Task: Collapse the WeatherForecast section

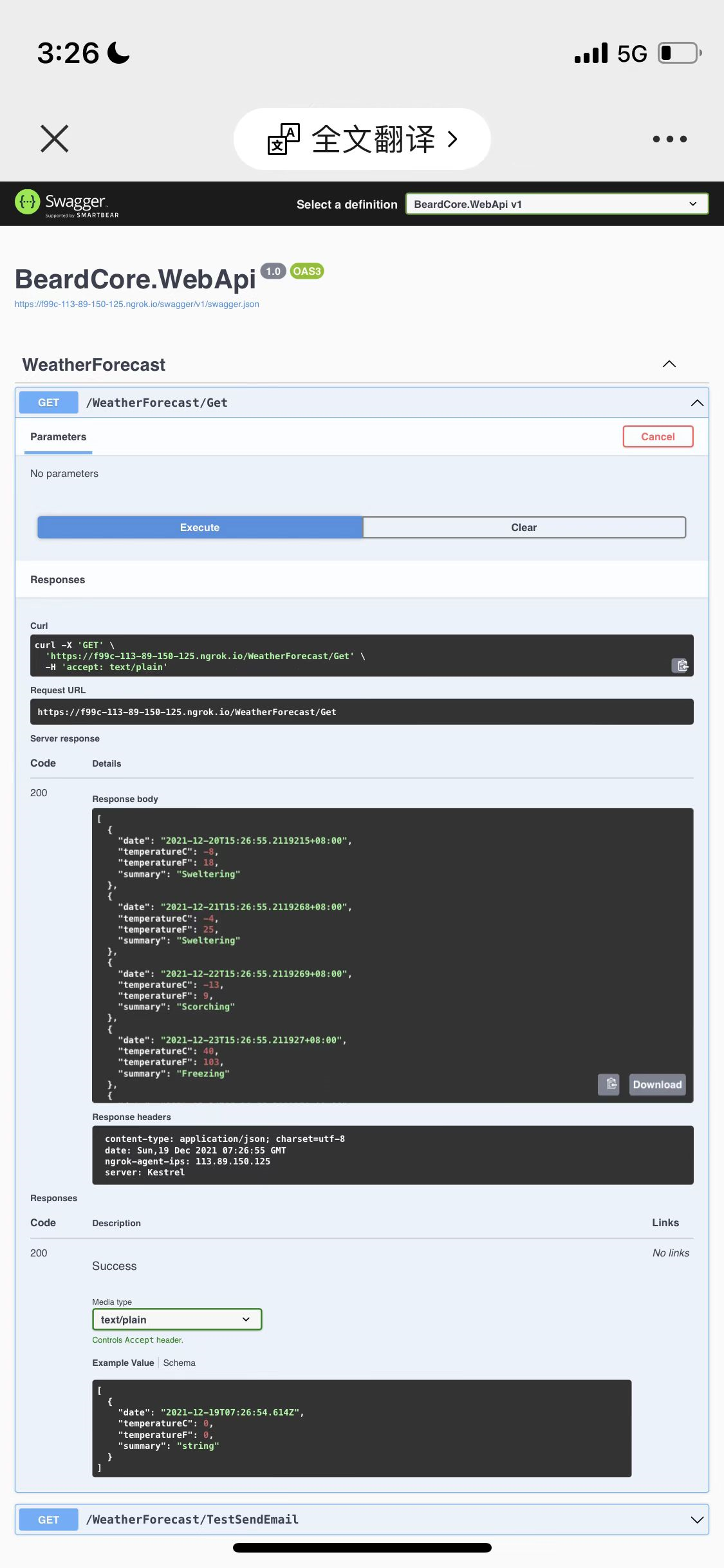Action: click(x=669, y=364)
